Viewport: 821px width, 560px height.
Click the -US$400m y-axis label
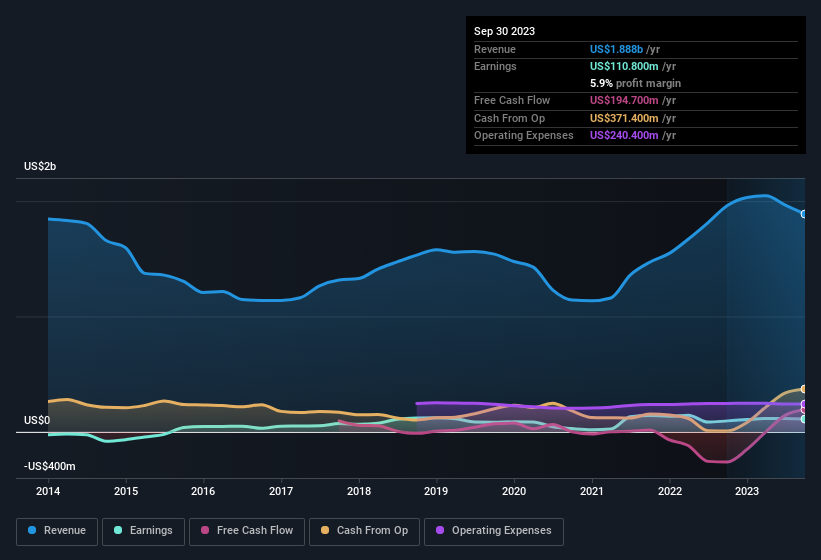click(x=49, y=466)
